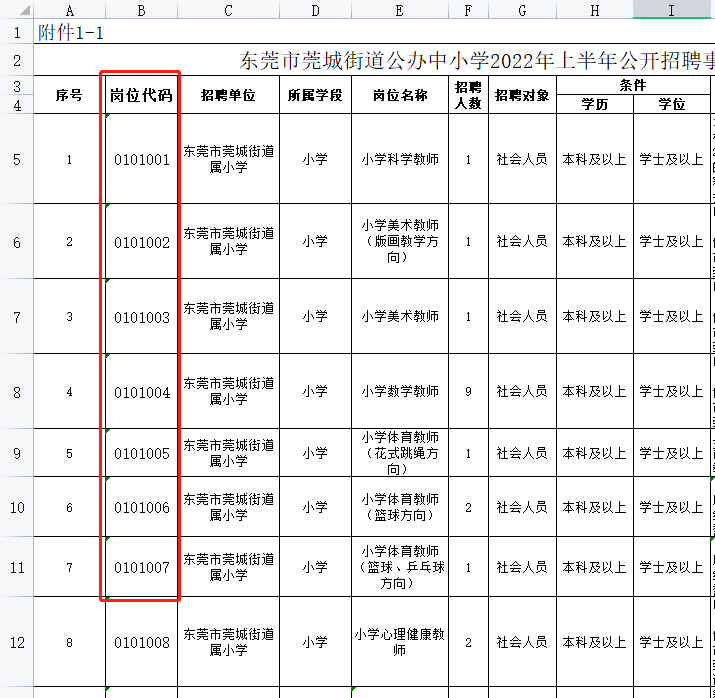Select the 小学科学教师 cell
Screen dimensions: 715x698
click(x=400, y=159)
